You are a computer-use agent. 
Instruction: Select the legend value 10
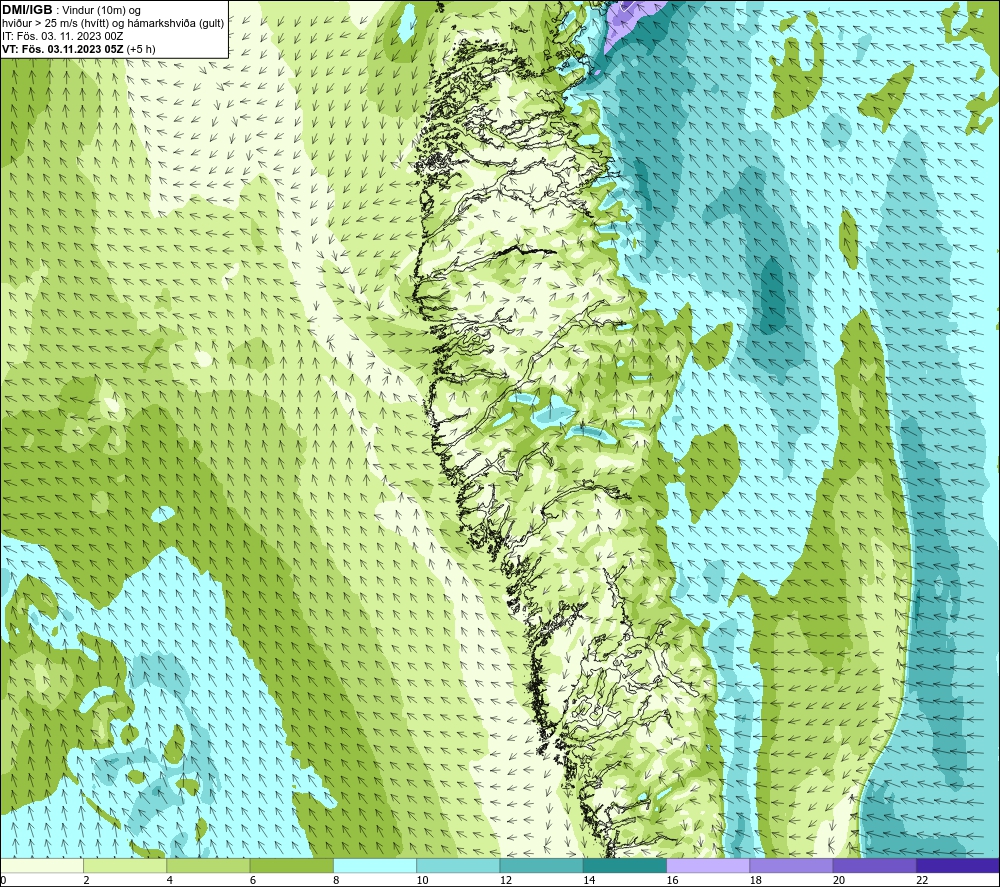422,881
